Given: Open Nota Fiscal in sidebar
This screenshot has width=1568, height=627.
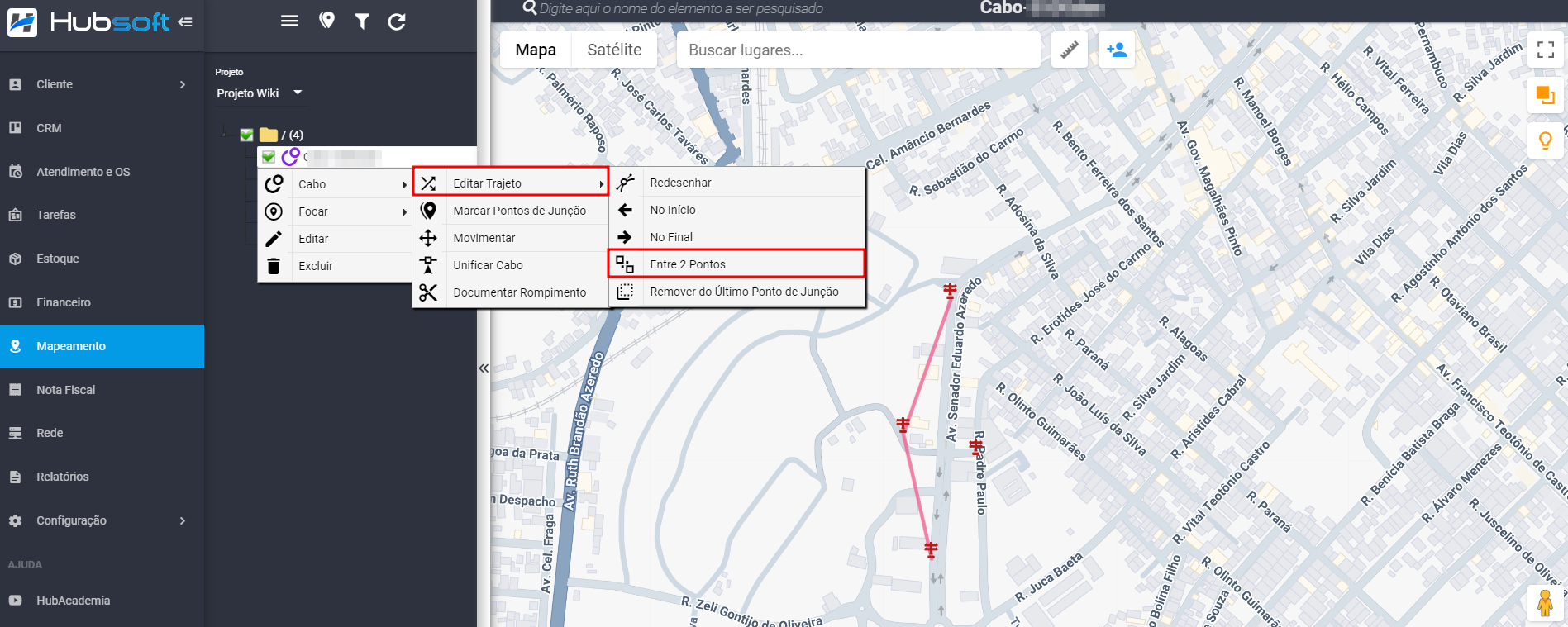Looking at the screenshot, I should (x=102, y=390).
